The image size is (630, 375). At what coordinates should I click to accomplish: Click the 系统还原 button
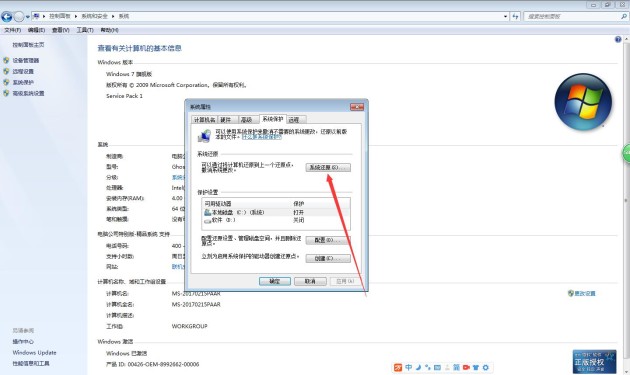(328, 167)
